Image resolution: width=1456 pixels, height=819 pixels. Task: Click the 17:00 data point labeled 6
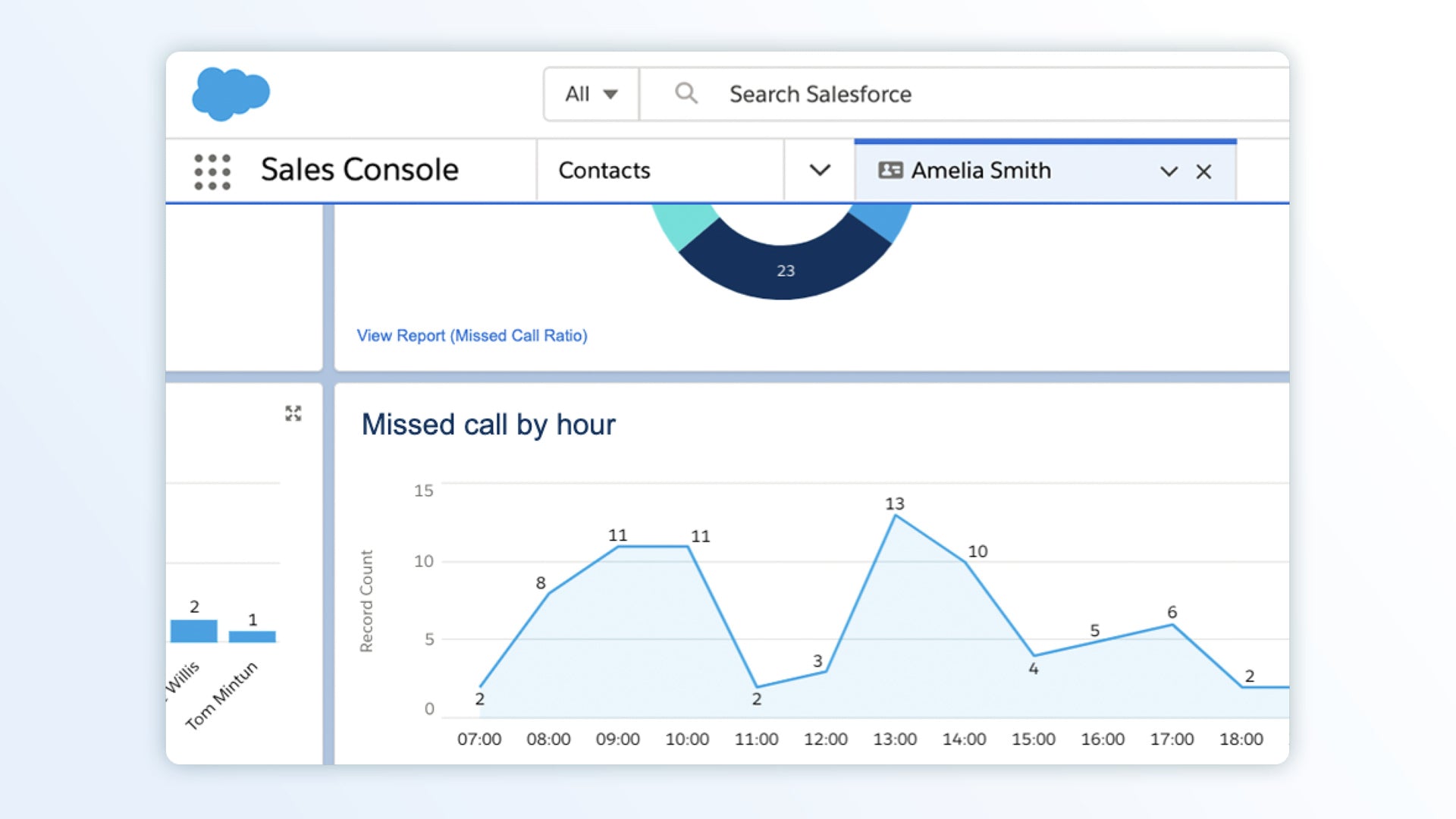[x=1172, y=625]
